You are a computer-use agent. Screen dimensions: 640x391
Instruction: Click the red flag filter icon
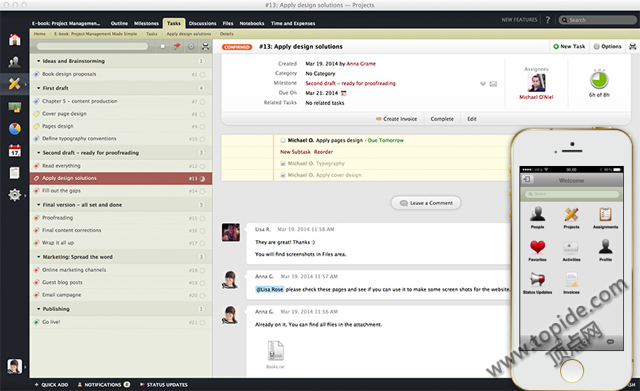point(177,47)
